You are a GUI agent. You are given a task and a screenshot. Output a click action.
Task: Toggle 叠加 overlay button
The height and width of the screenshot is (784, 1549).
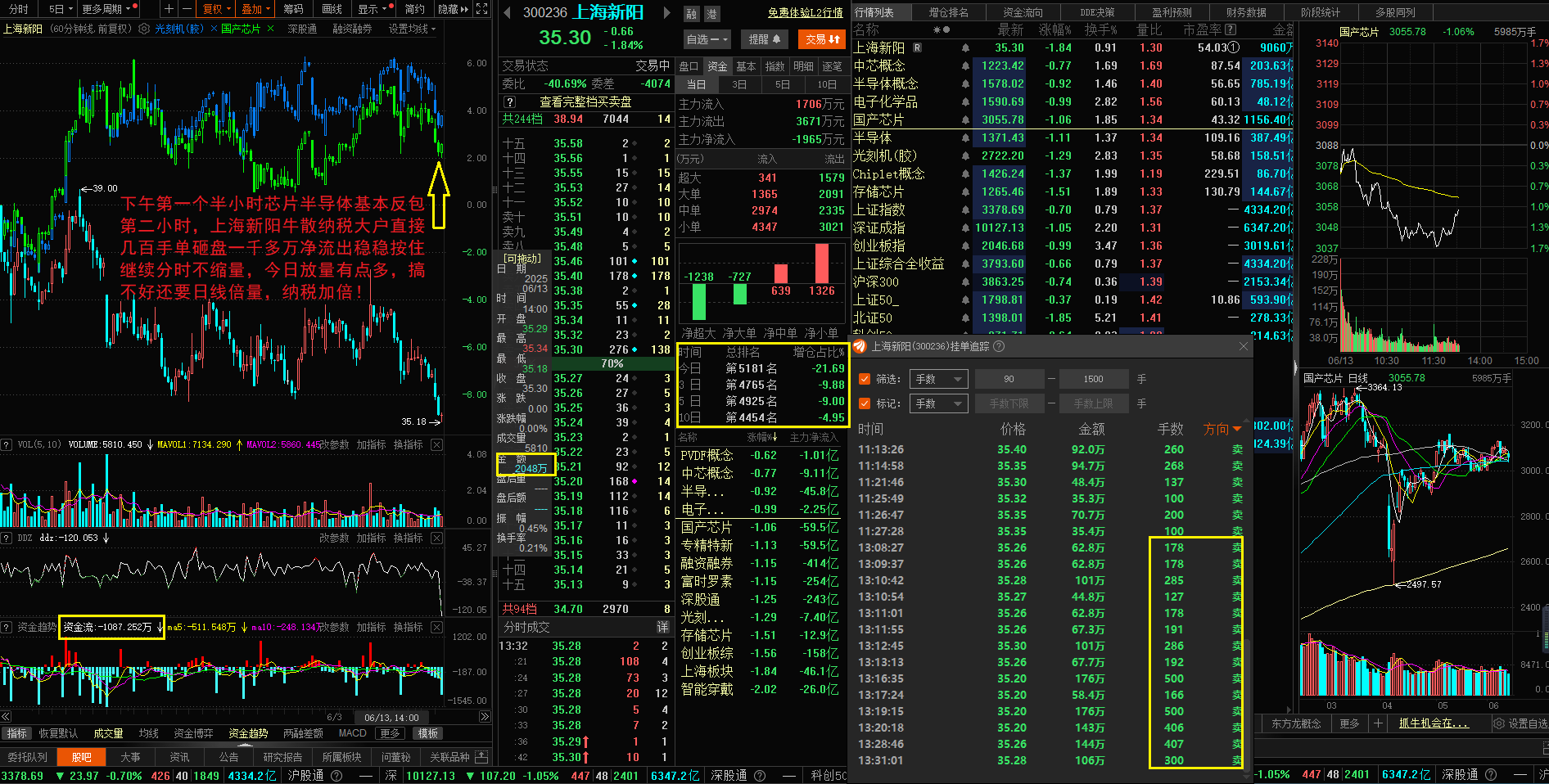[x=255, y=9]
